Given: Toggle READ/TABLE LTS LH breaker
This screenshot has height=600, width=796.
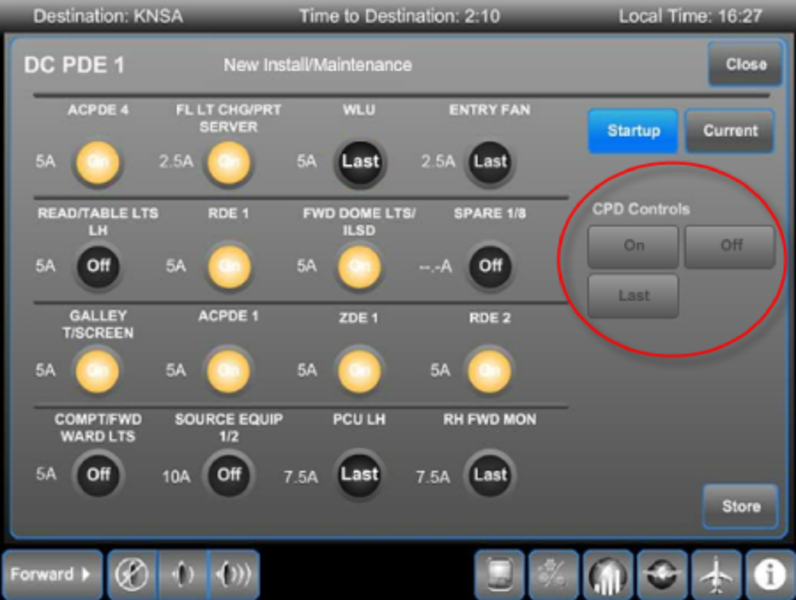Looking at the screenshot, I should 98,266.
